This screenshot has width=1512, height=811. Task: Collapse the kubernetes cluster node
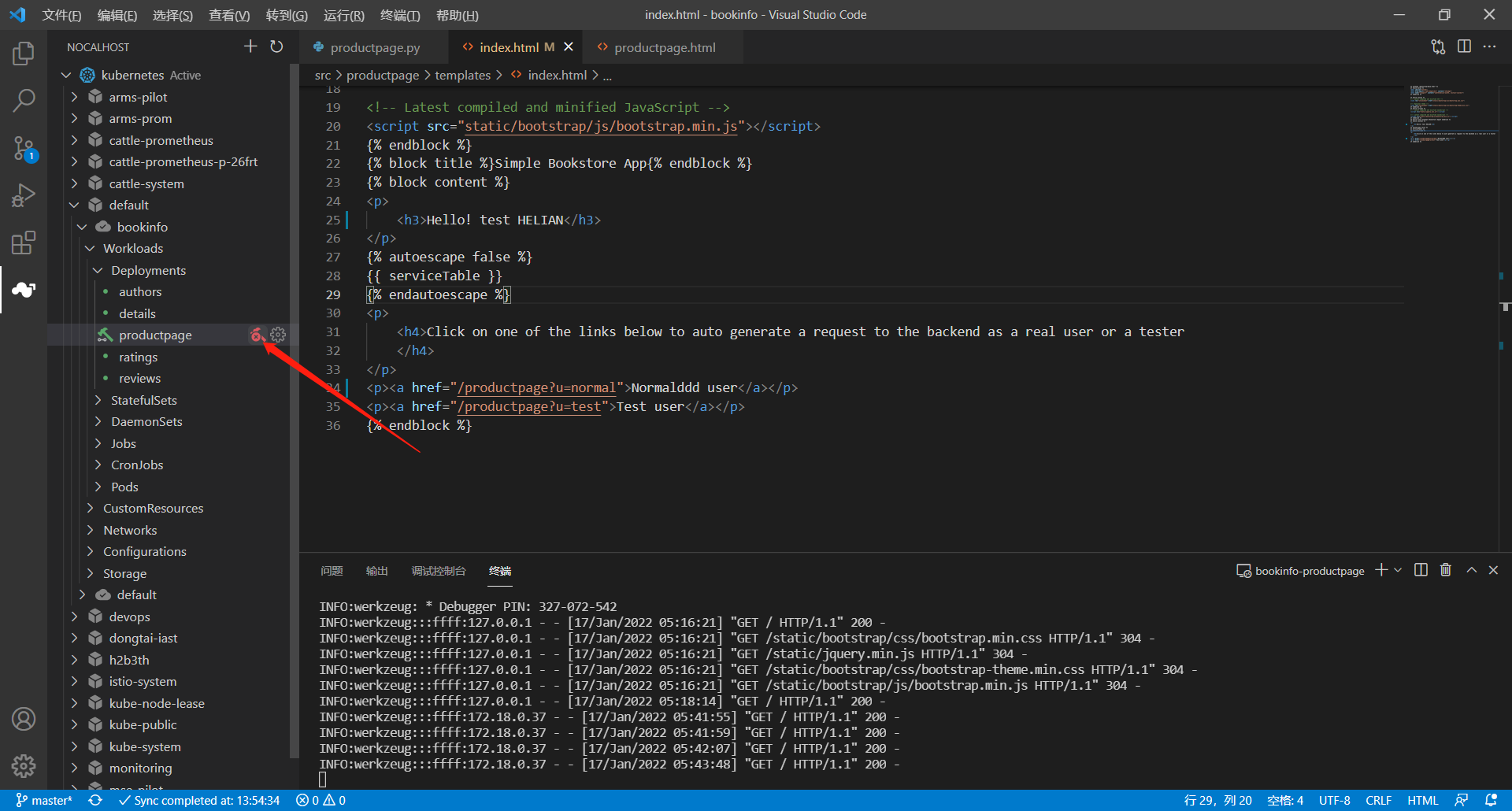(x=66, y=75)
